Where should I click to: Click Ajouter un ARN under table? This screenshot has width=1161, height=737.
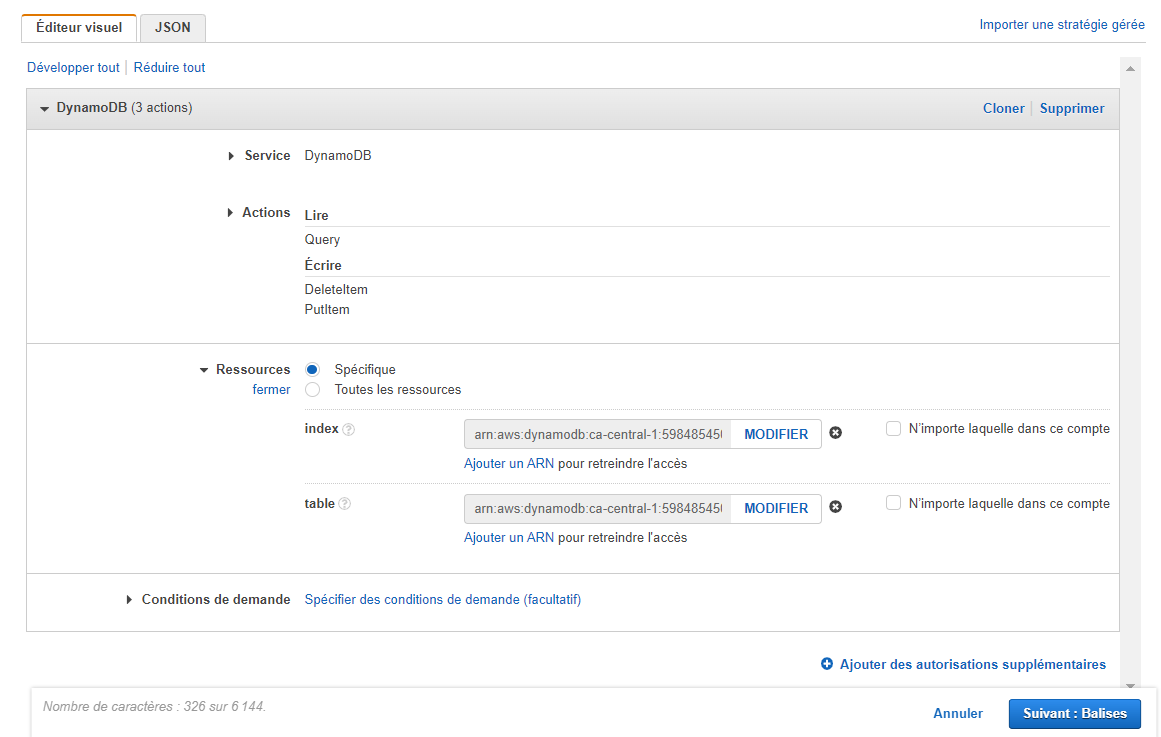[509, 538]
